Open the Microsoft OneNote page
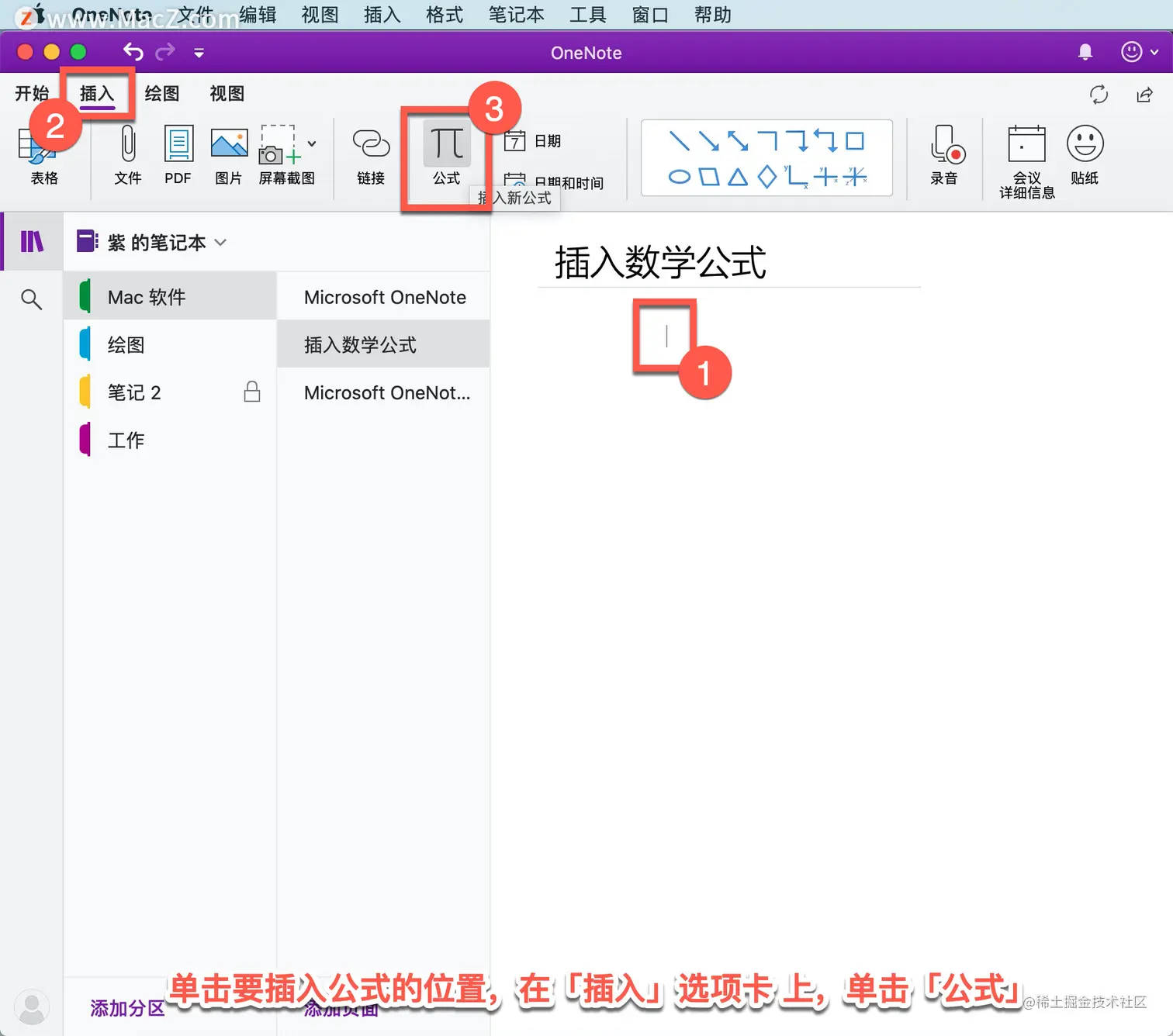The width and height of the screenshot is (1173, 1036). click(383, 297)
